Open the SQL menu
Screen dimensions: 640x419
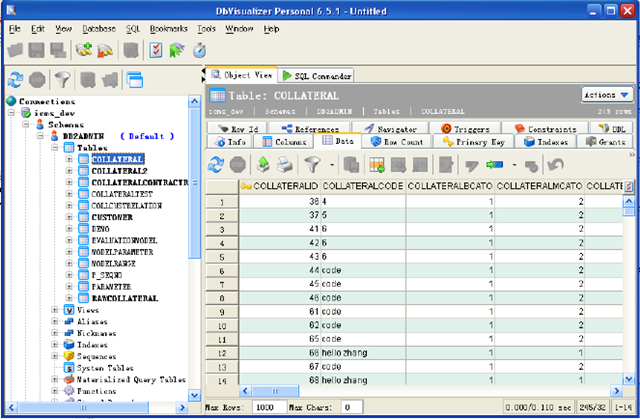133,29
